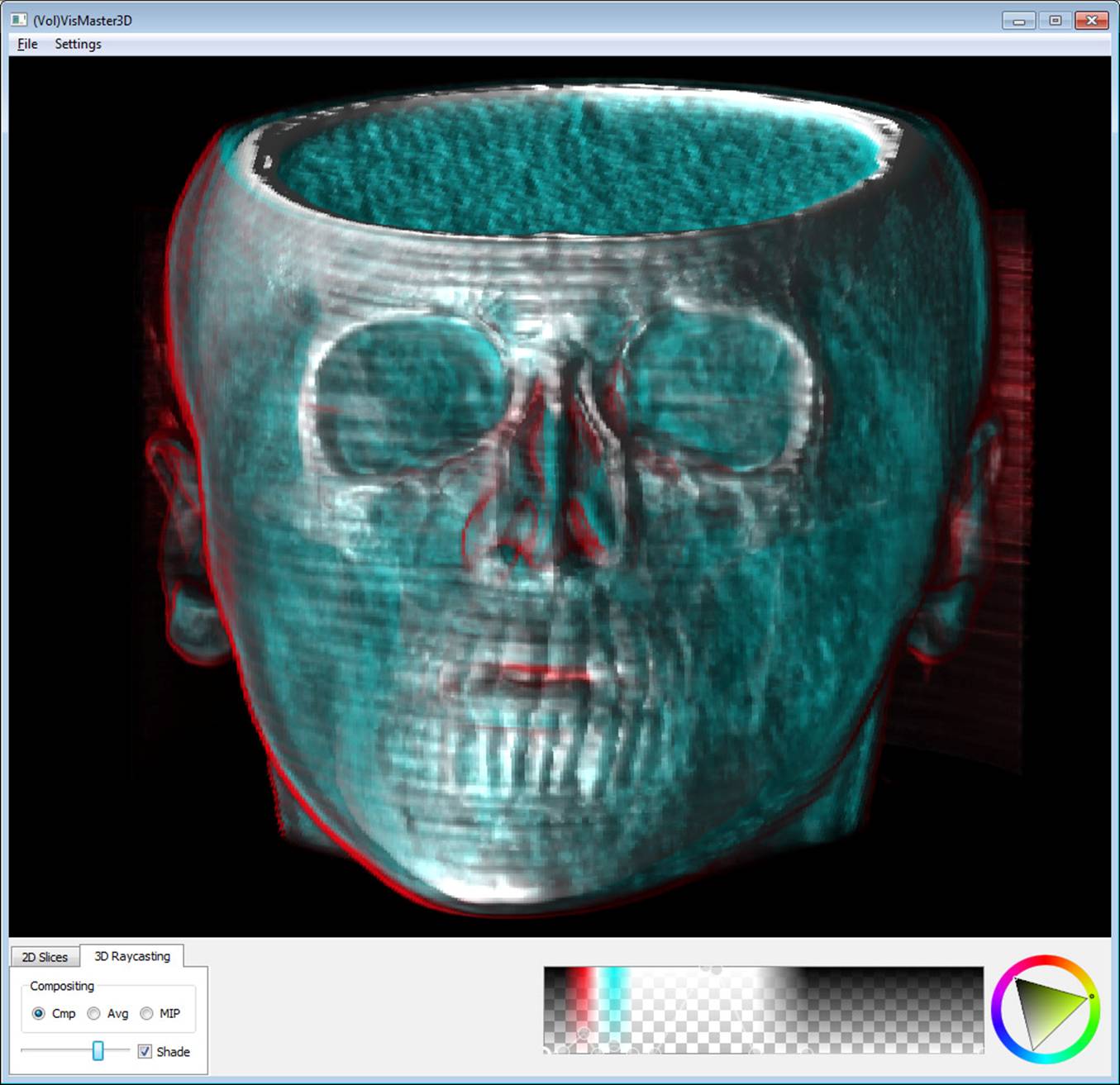The width and height of the screenshot is (1120, 1085).
Task: Switch to the 2D Slices tab
Action: [x=45, y=956]
